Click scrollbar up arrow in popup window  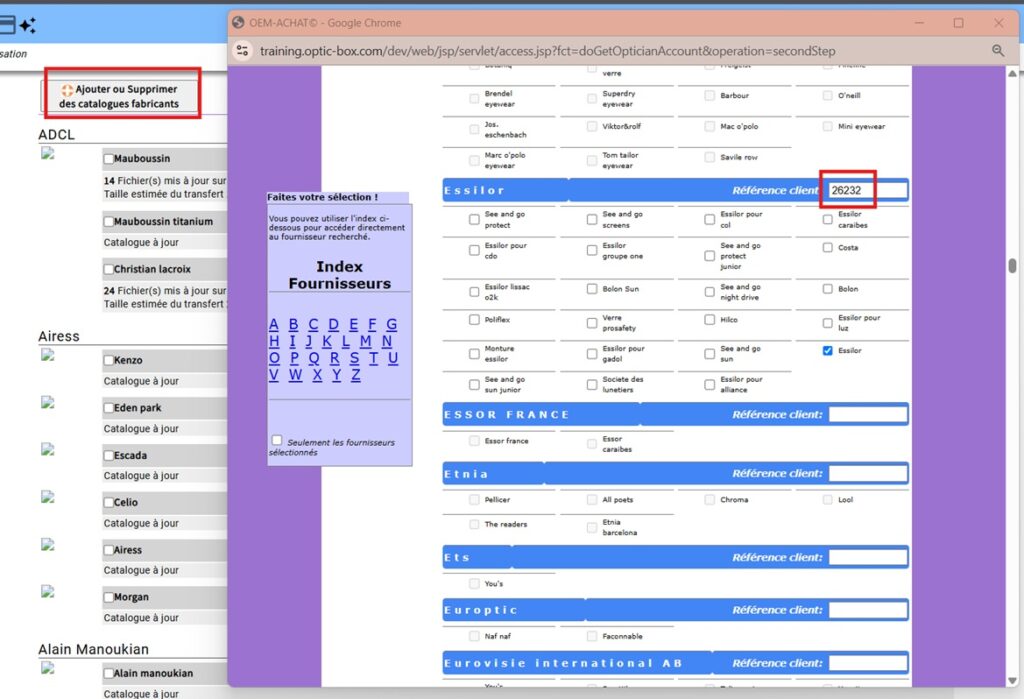click(x=1012, y=73)
